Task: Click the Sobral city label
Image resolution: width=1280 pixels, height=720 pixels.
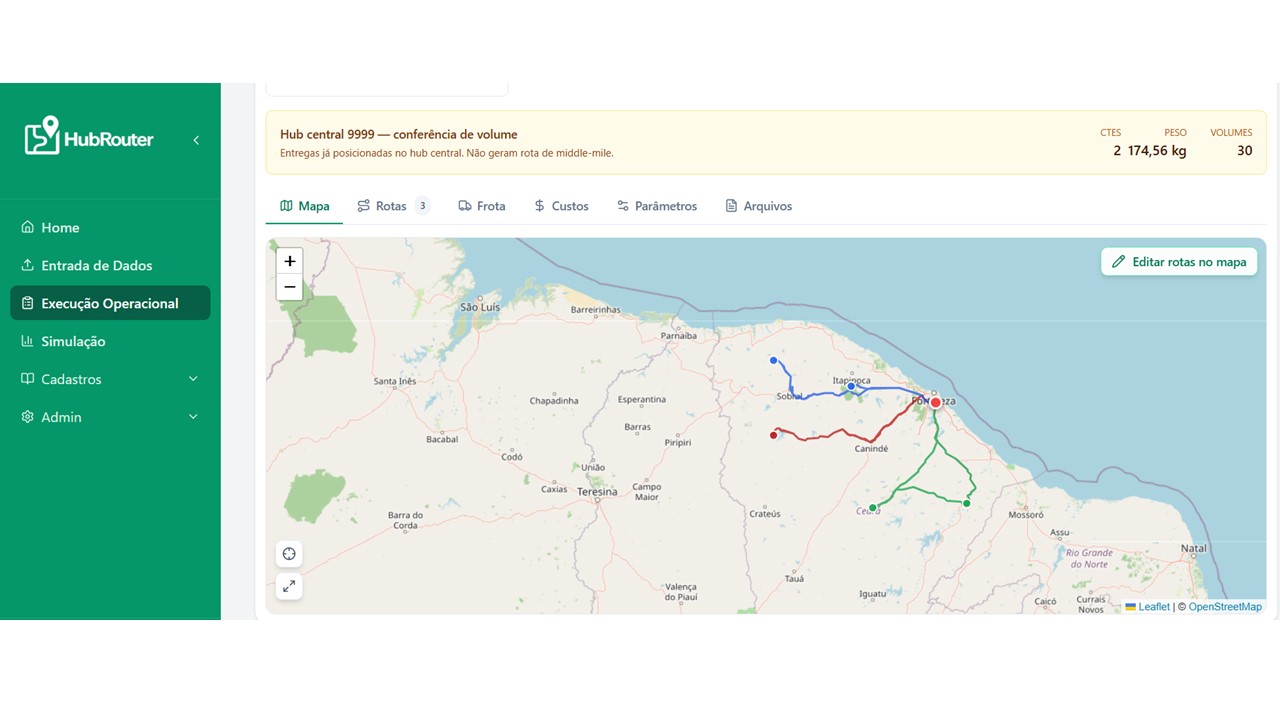Action: pyautogui.click(x=790, y=397)
